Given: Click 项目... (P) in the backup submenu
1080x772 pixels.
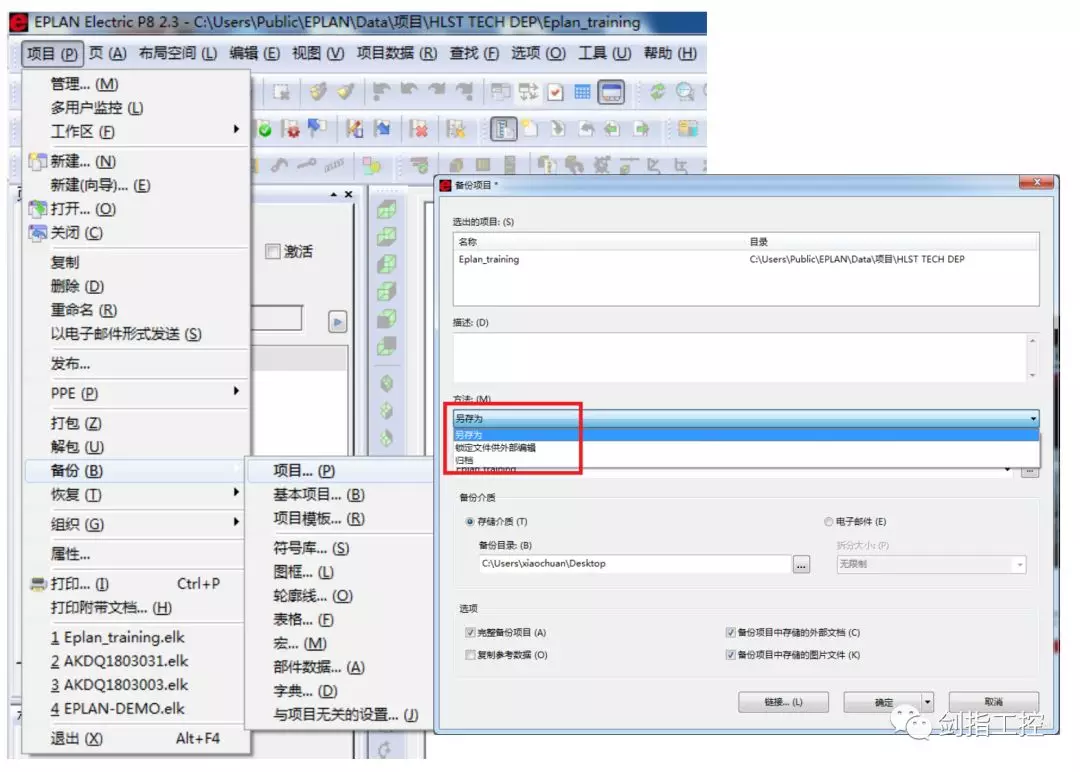Looking at the screenshot, I should coord(305,471).
